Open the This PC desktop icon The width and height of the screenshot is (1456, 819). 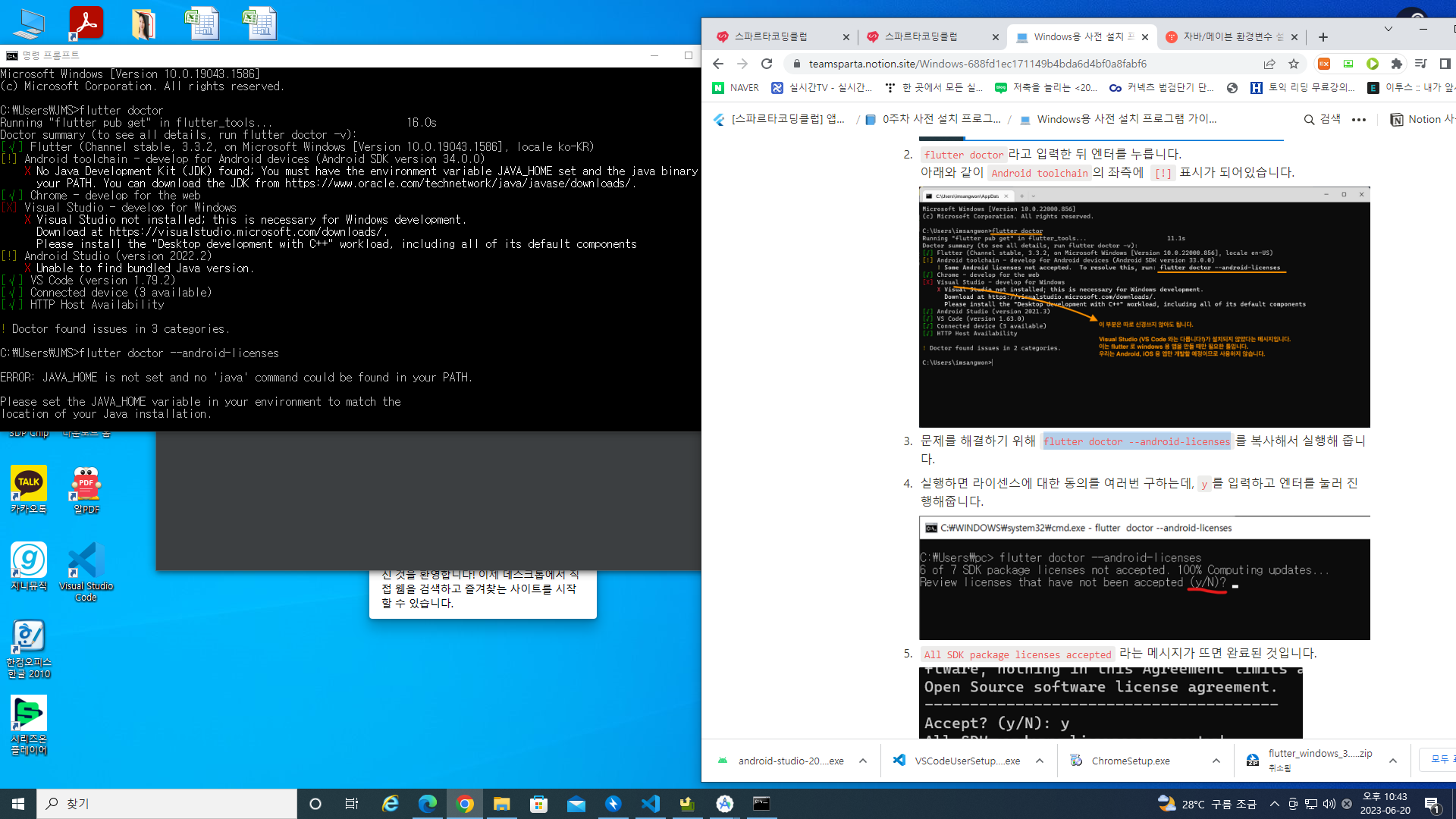point(29,24)
